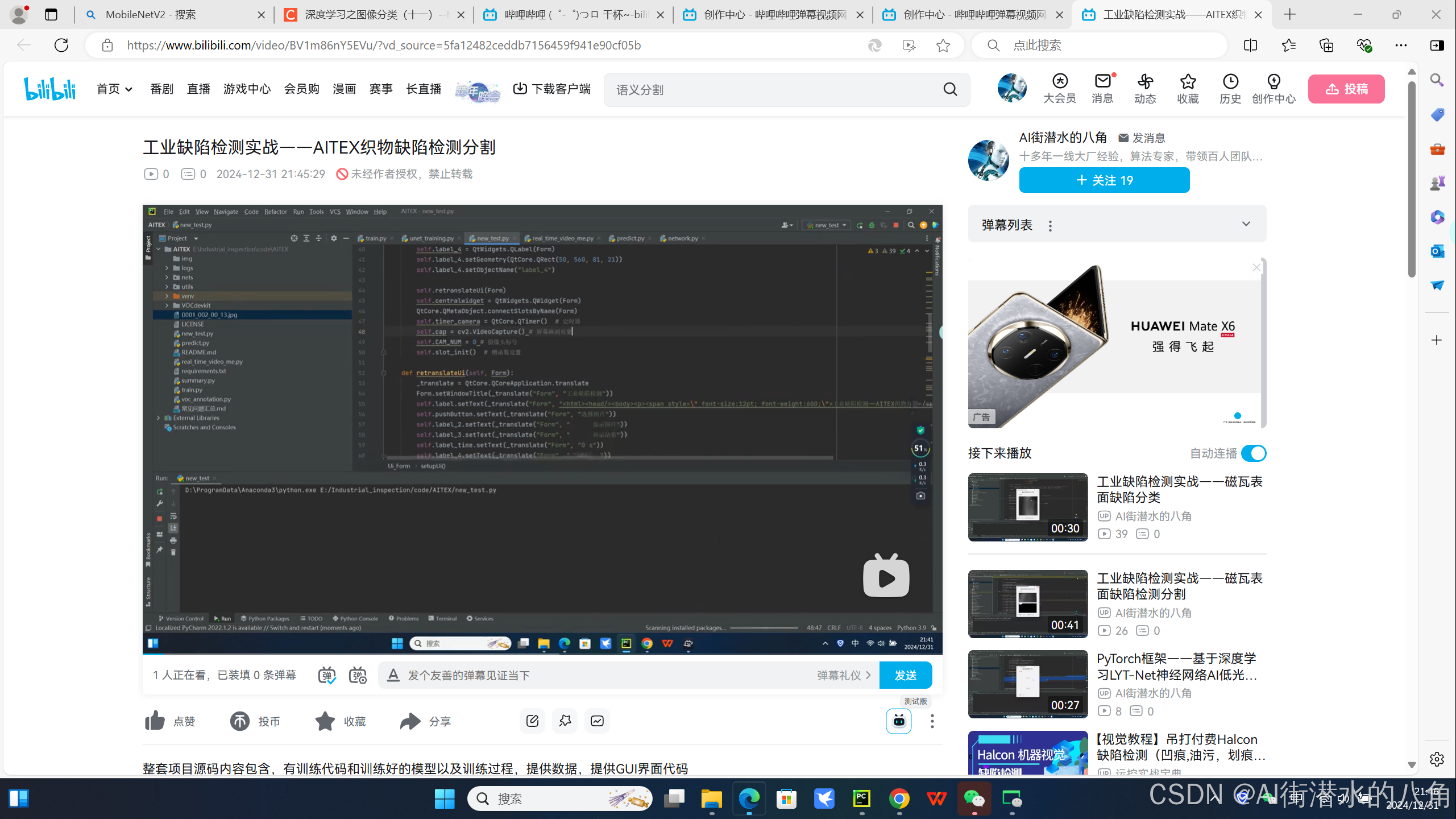Screen dimensions: 1456x819
Task: Open the danmaku settings icon
Action: (x=358, y=675)
